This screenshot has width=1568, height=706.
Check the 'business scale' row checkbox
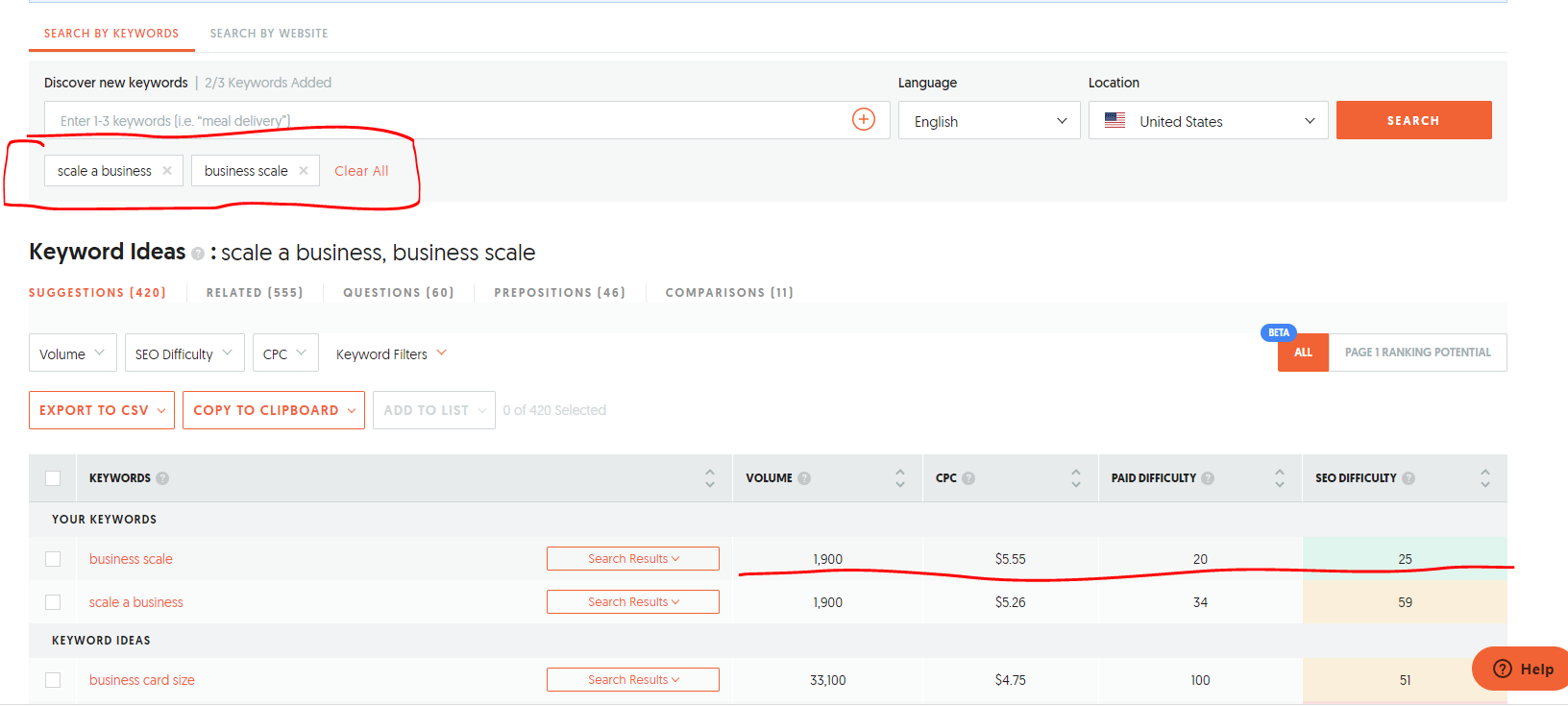53,559
